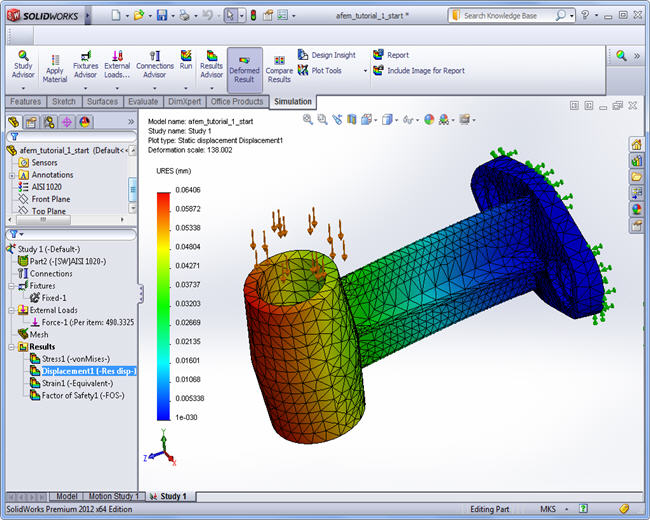Toggle Deformed Result display

pyautogui.click(x=245, y=70)
